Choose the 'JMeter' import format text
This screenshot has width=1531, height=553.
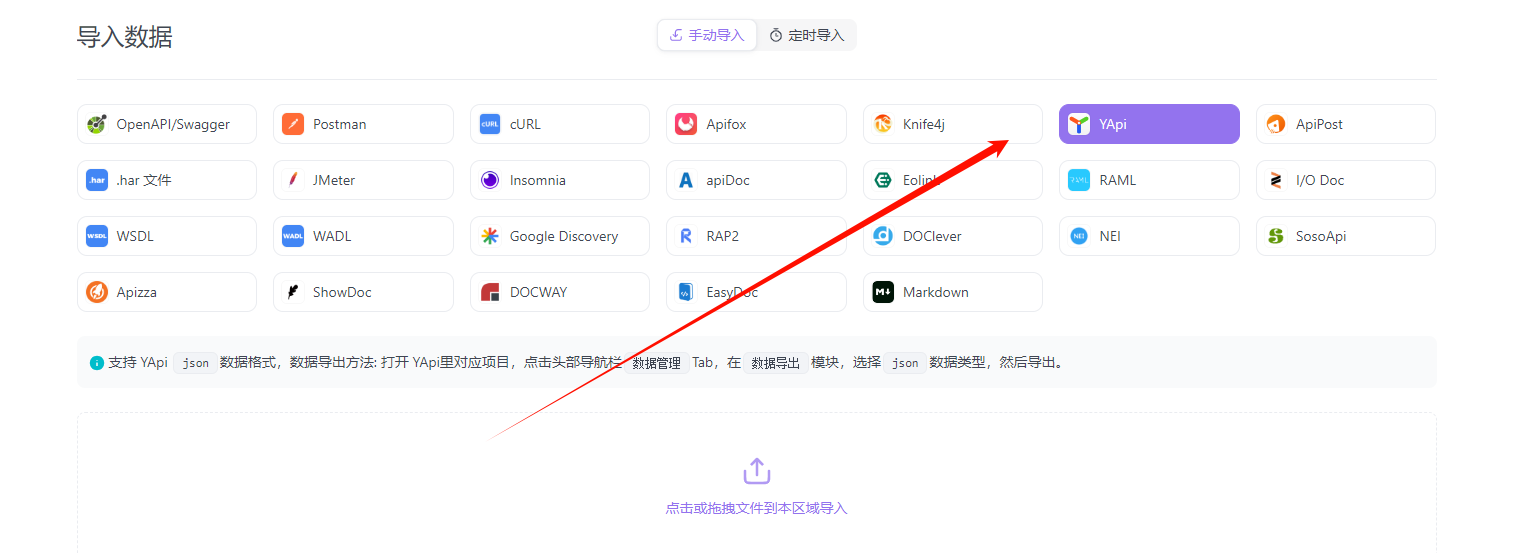pos(334,180)
